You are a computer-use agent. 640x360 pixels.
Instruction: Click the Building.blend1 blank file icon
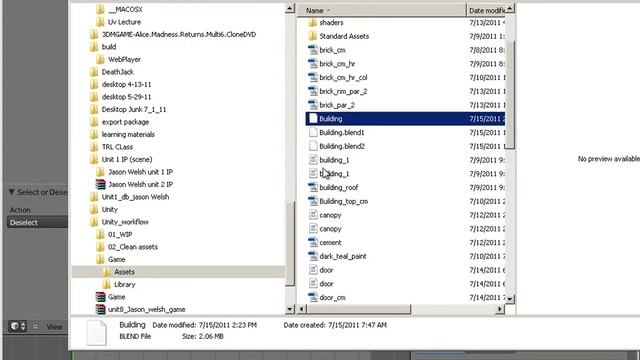[x=313, y=132]
